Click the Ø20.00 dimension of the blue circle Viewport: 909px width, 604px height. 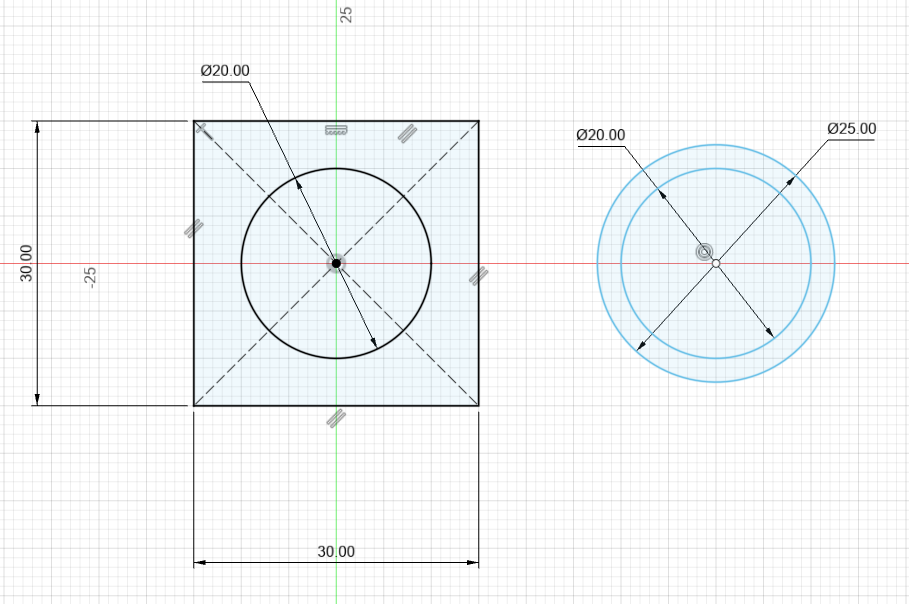601,135
